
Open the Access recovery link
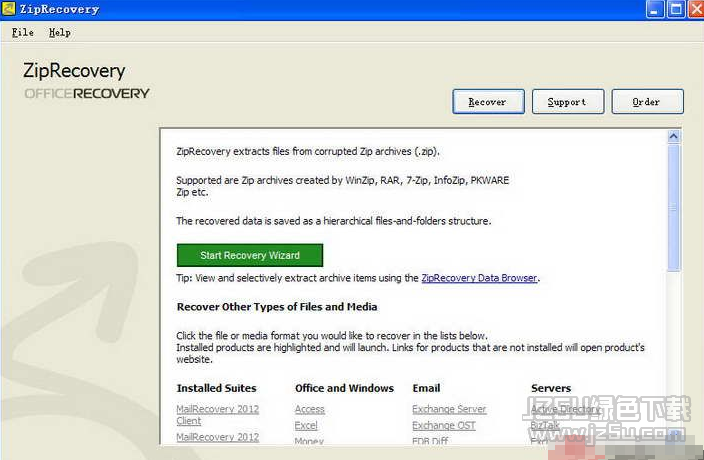point(309,409)
